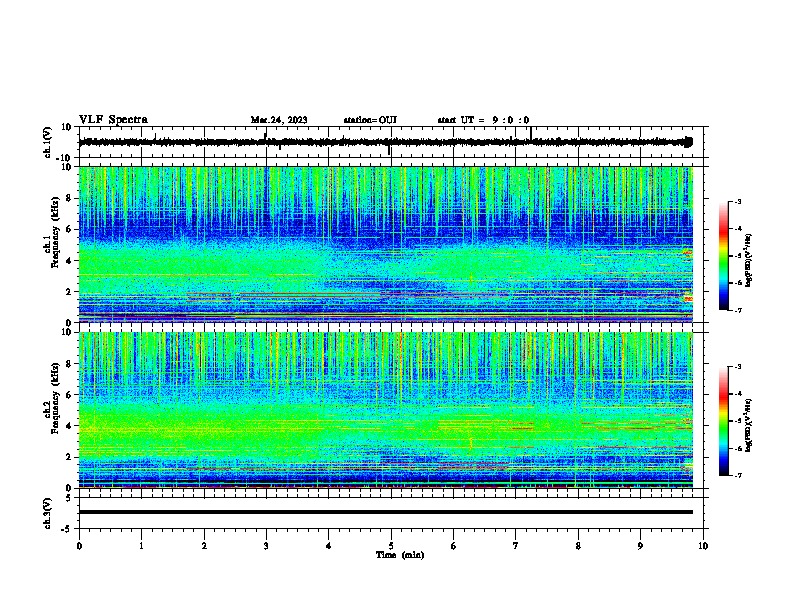Click ch.2 color bar log(PSD) label

[748, 426]
